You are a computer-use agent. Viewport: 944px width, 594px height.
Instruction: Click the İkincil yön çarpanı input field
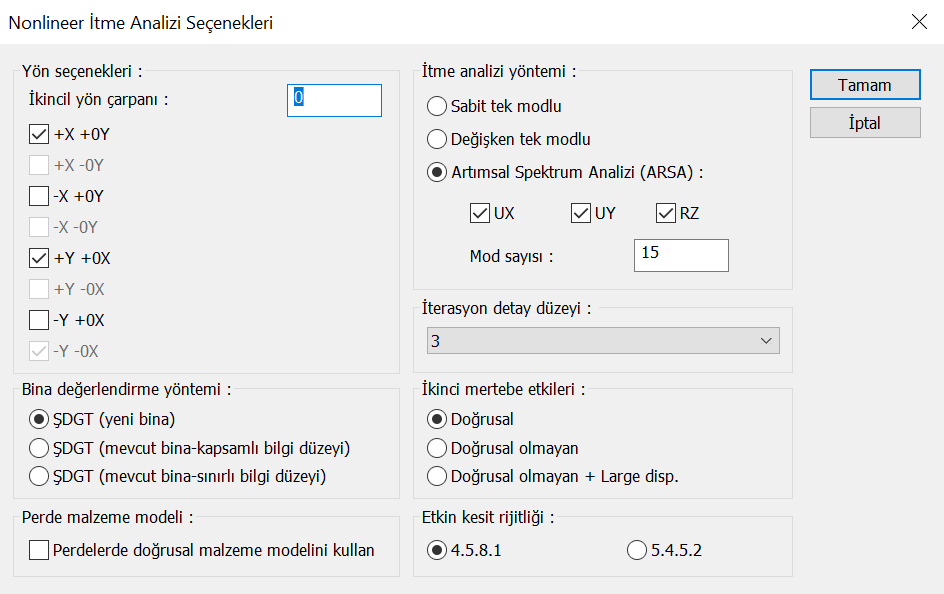tap(334, 100)
